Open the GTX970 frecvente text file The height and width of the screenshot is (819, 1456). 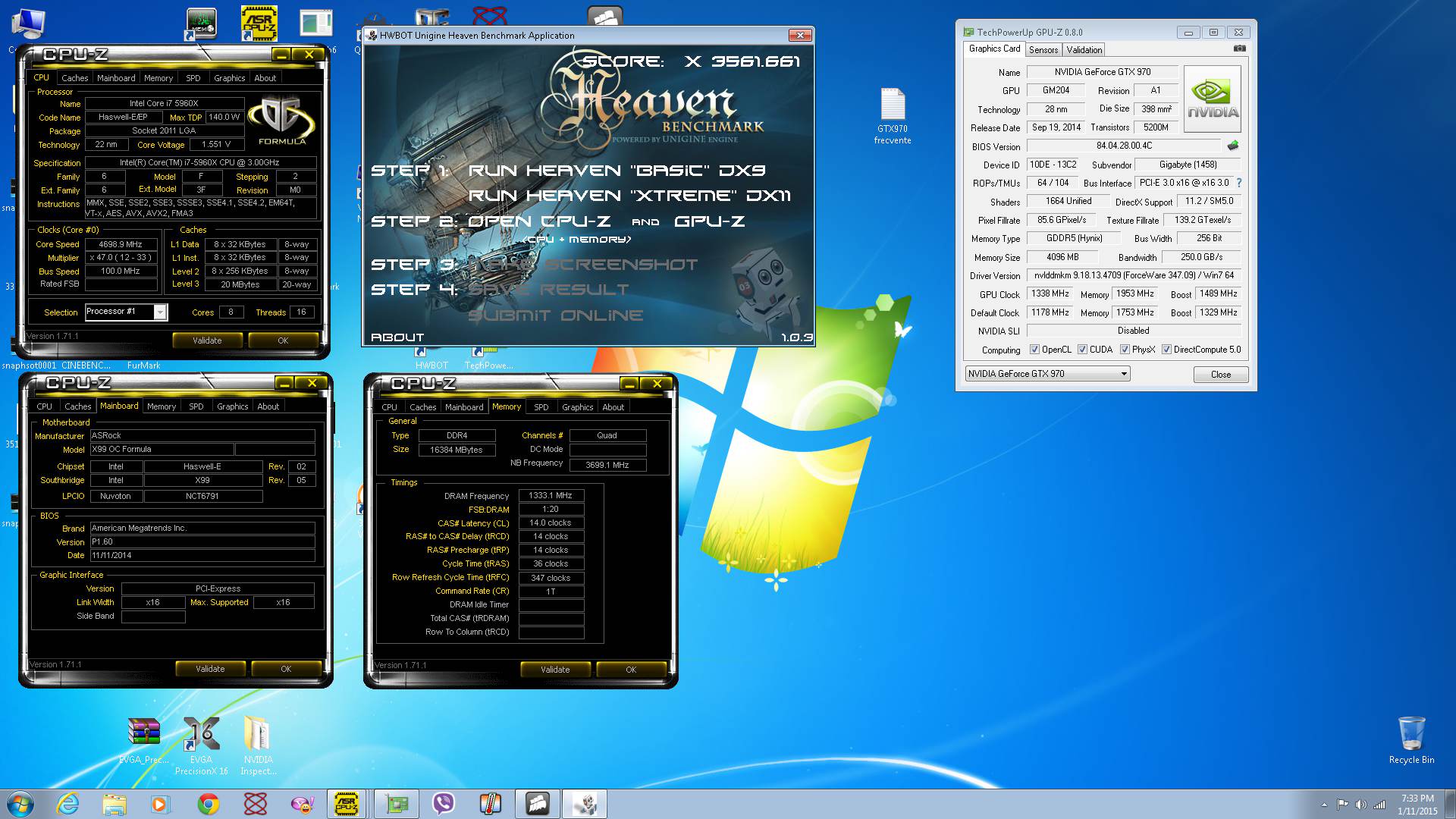[x=893, y=116]
